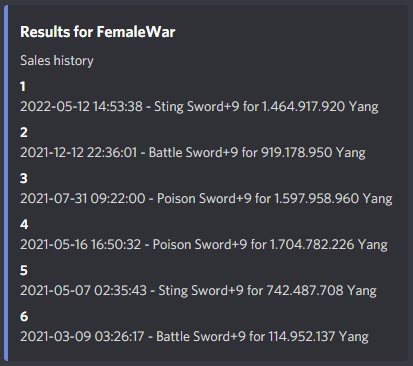
Task: Click the 2022-05-12 14:53:38 timestamp
Action: [81, 107]
